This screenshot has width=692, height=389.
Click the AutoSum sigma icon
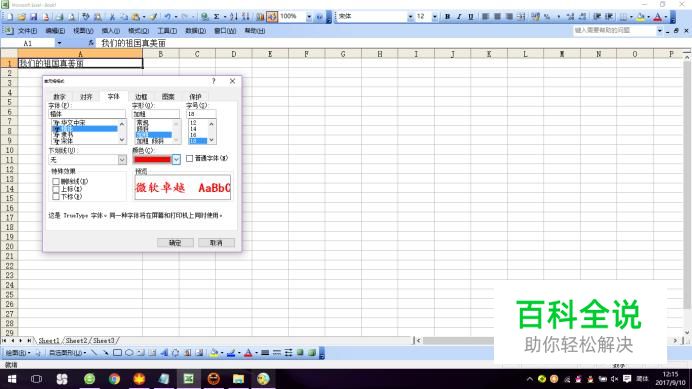tap(217, 17)
